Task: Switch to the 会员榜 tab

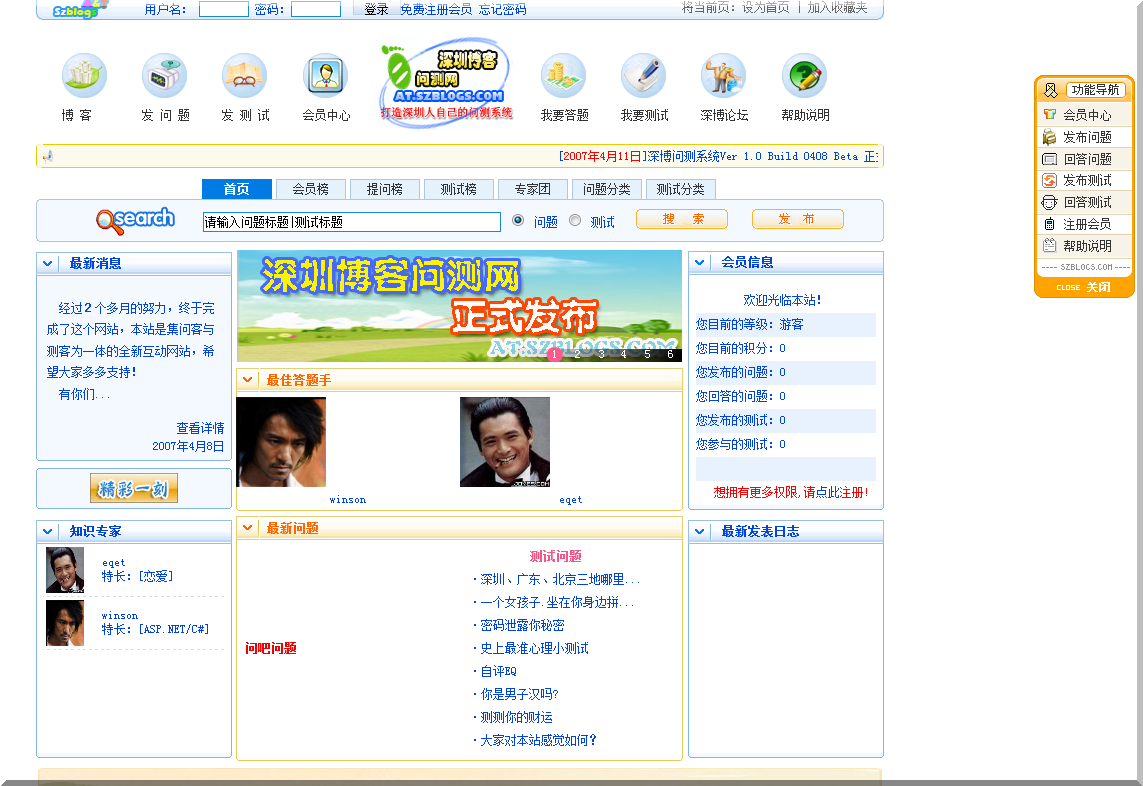Action: [x=310, y=189]
